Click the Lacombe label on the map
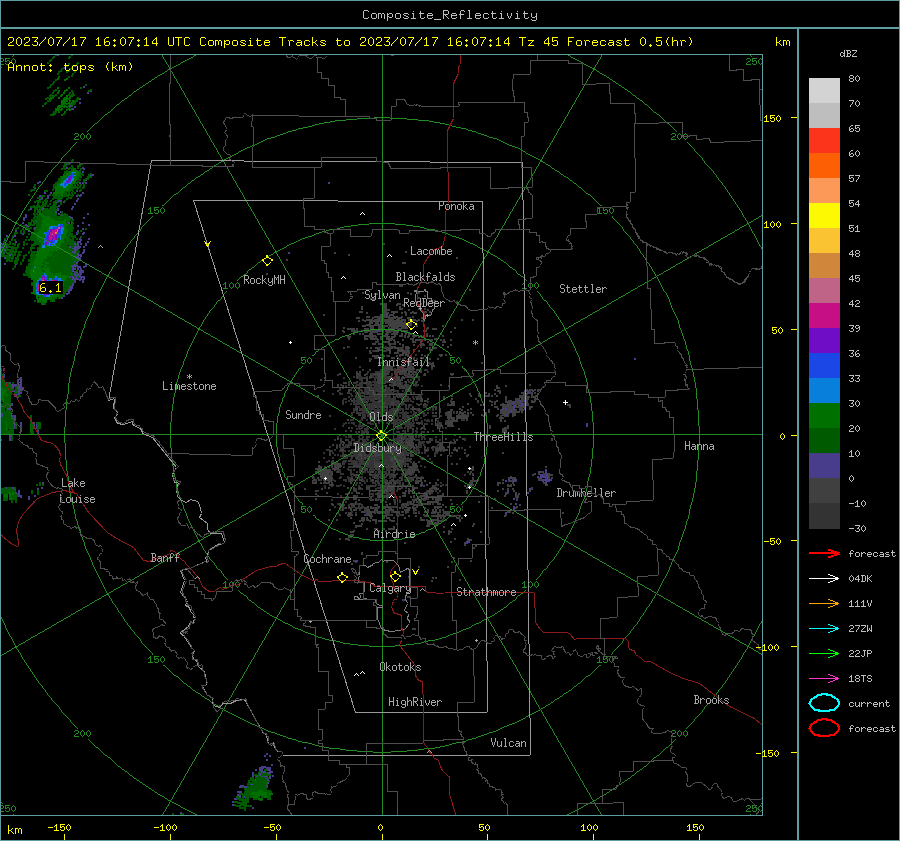Viewport: 900px width, 841px height. (x=431, y=251)
